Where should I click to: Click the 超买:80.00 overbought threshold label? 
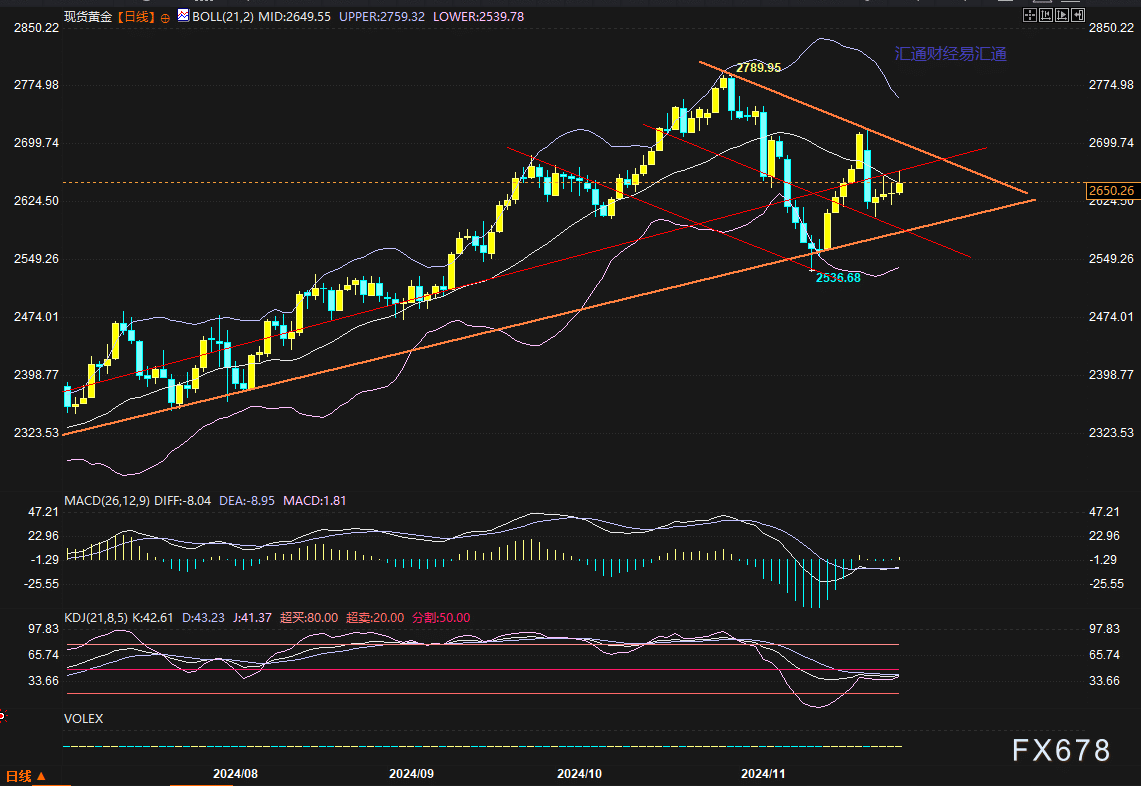coord(309,618)
